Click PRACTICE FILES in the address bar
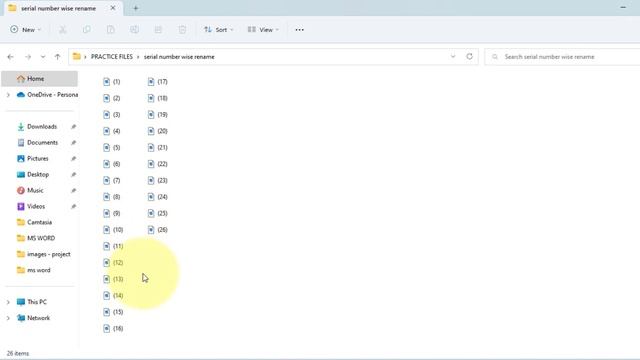Viewport: 640px width, 360px height. 111,57
